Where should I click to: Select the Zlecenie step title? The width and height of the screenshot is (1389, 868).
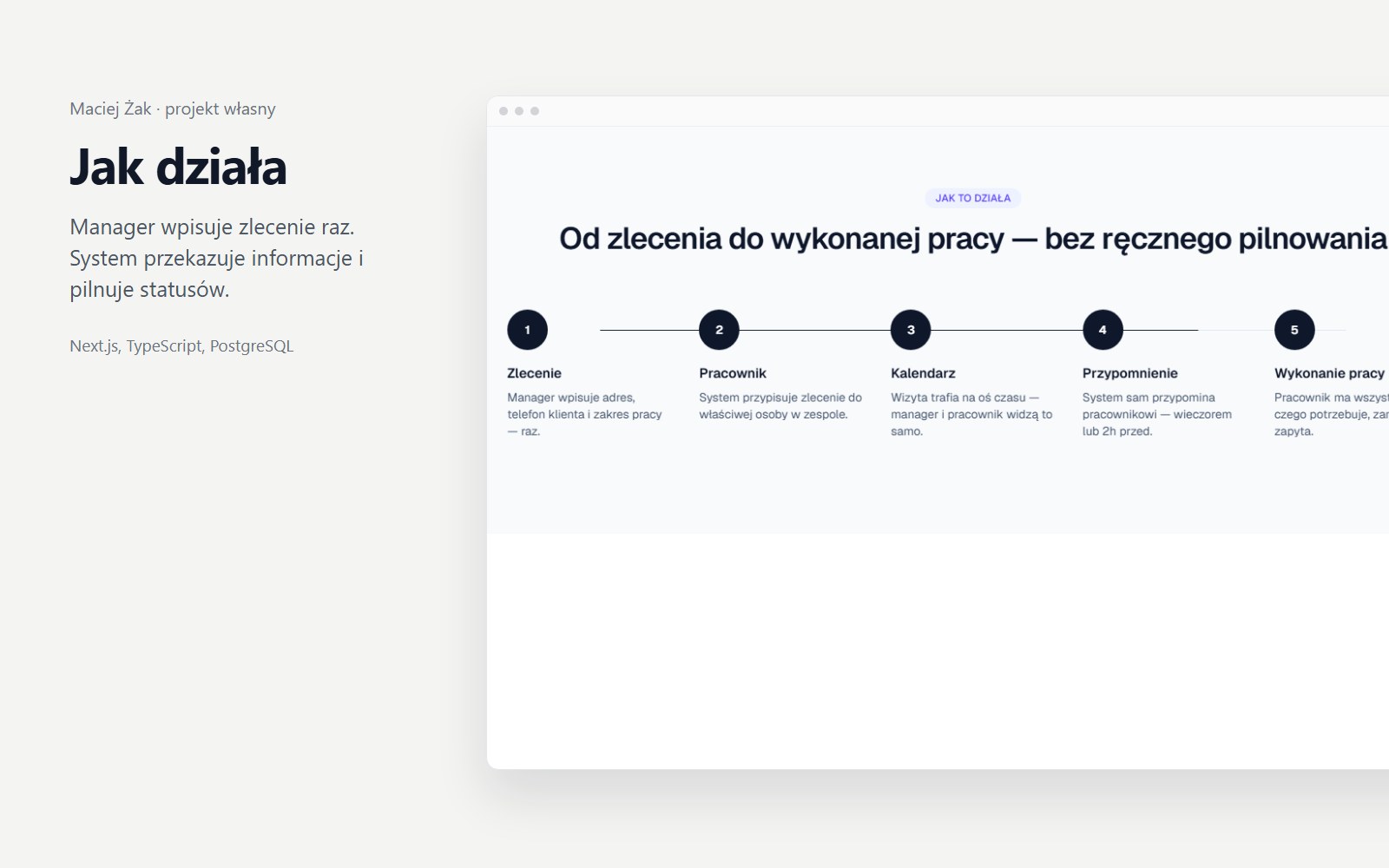[534, 373]
